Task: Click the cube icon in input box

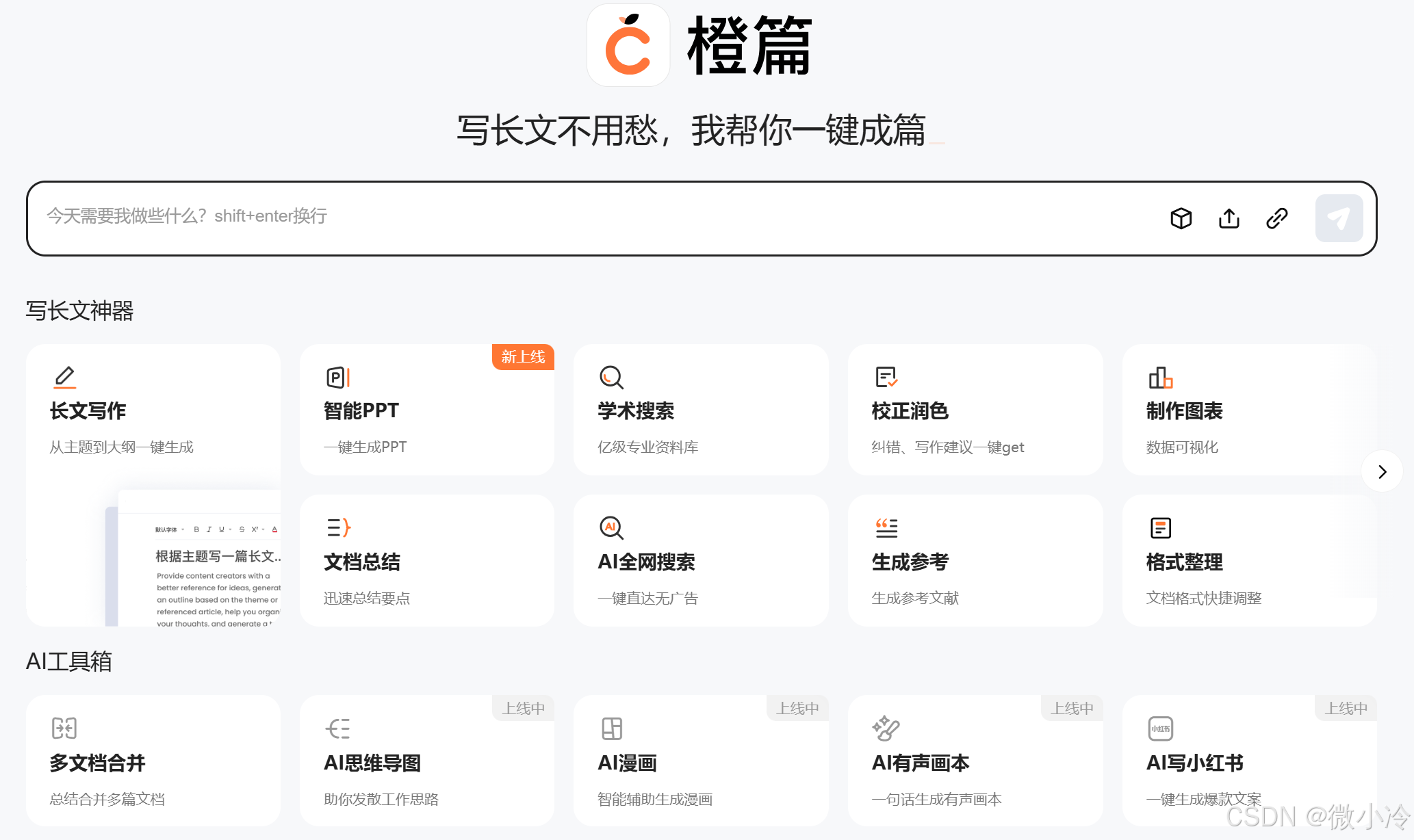Action: click(1181, 218)
